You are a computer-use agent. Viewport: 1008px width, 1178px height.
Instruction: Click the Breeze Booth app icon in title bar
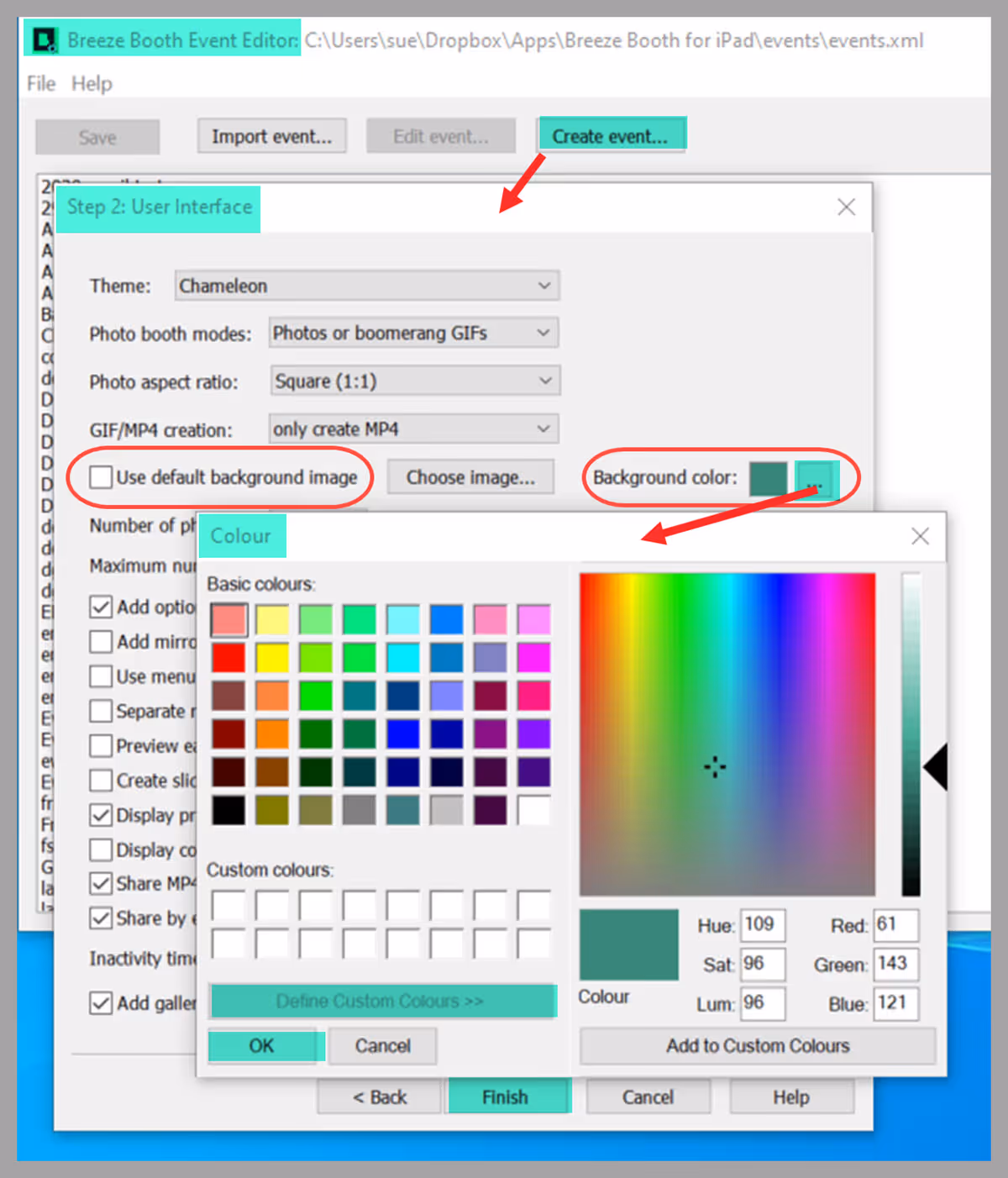tap(44, 39)
